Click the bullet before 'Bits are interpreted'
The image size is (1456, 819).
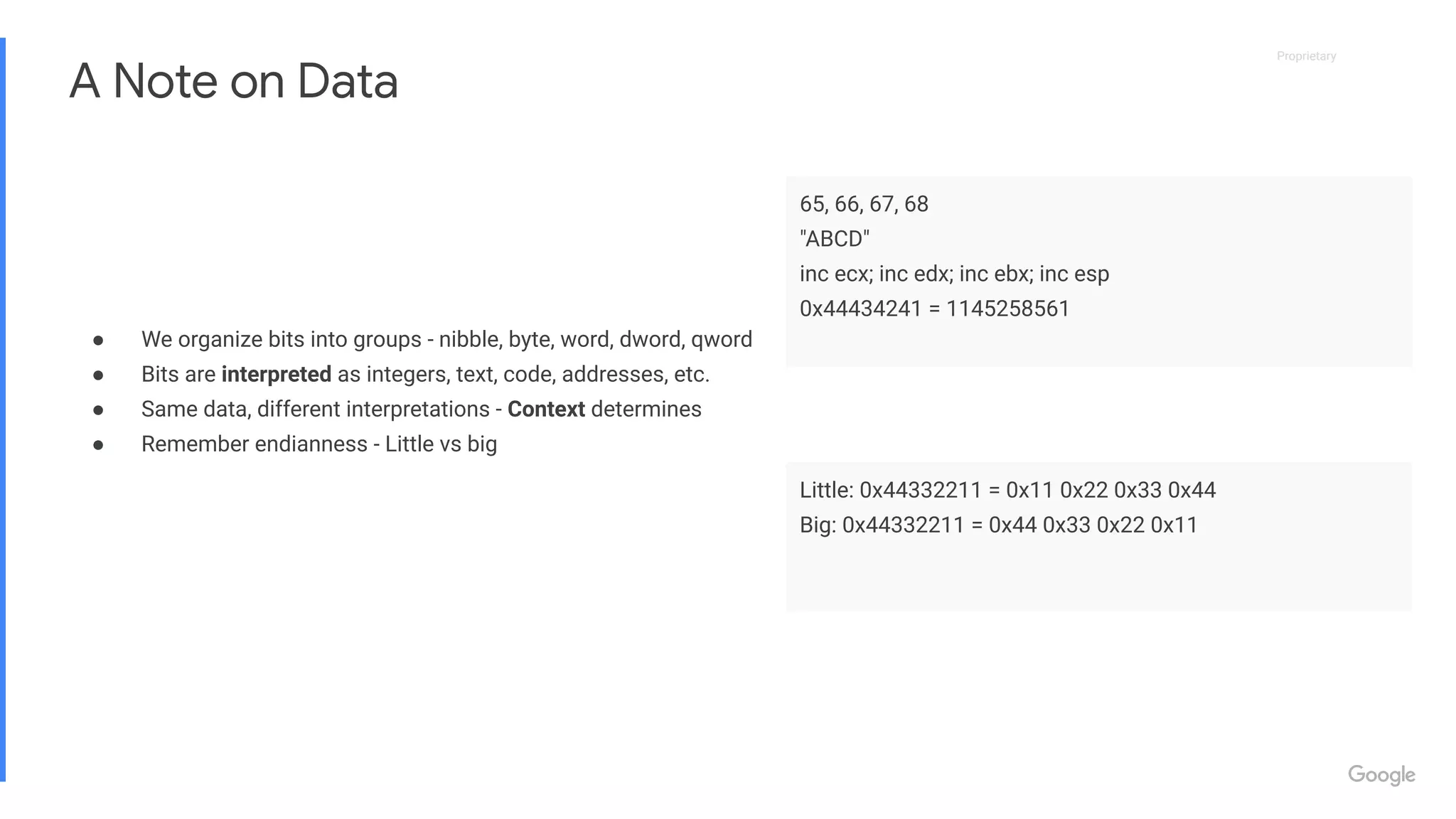[x=98, y=375]
